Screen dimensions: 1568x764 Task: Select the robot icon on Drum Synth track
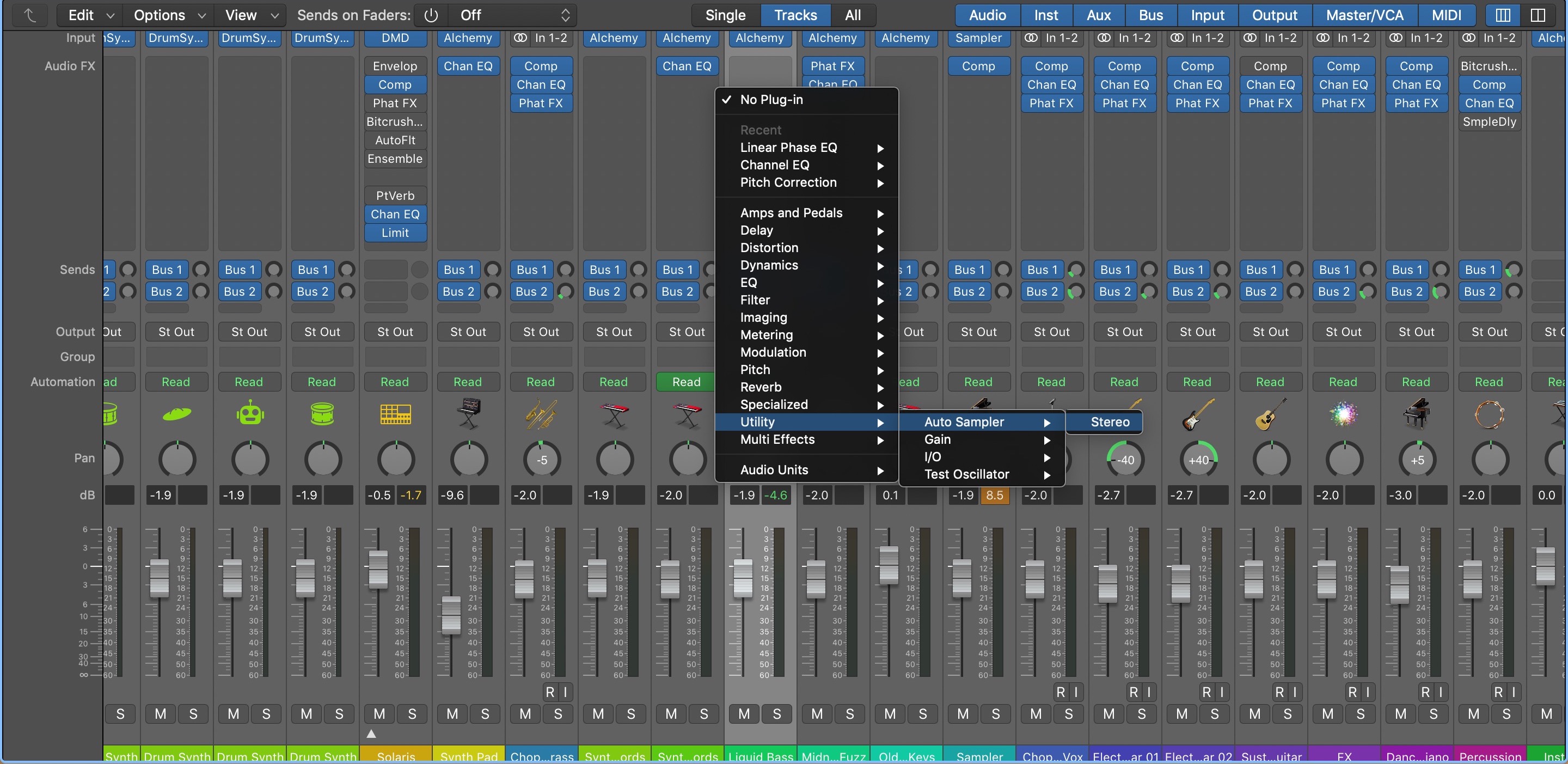click(x=249, y=413)
